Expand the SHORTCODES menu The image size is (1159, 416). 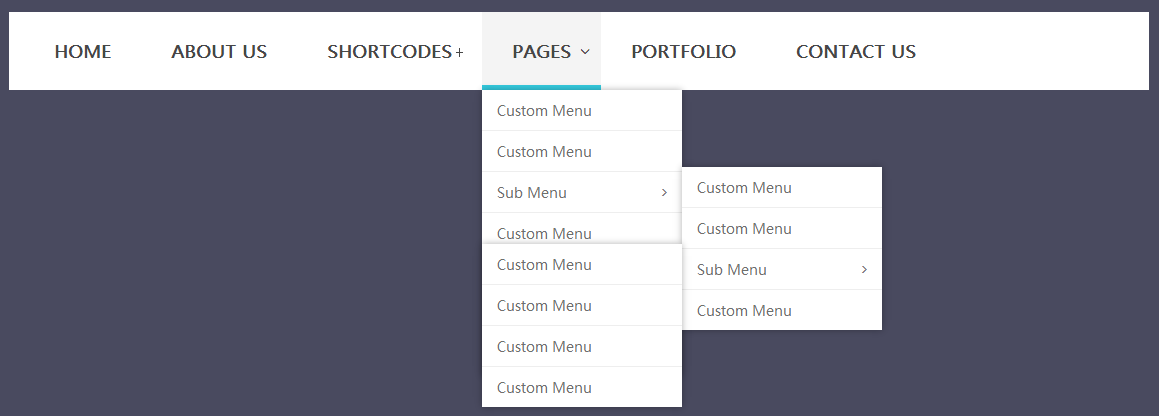point(389,52)
